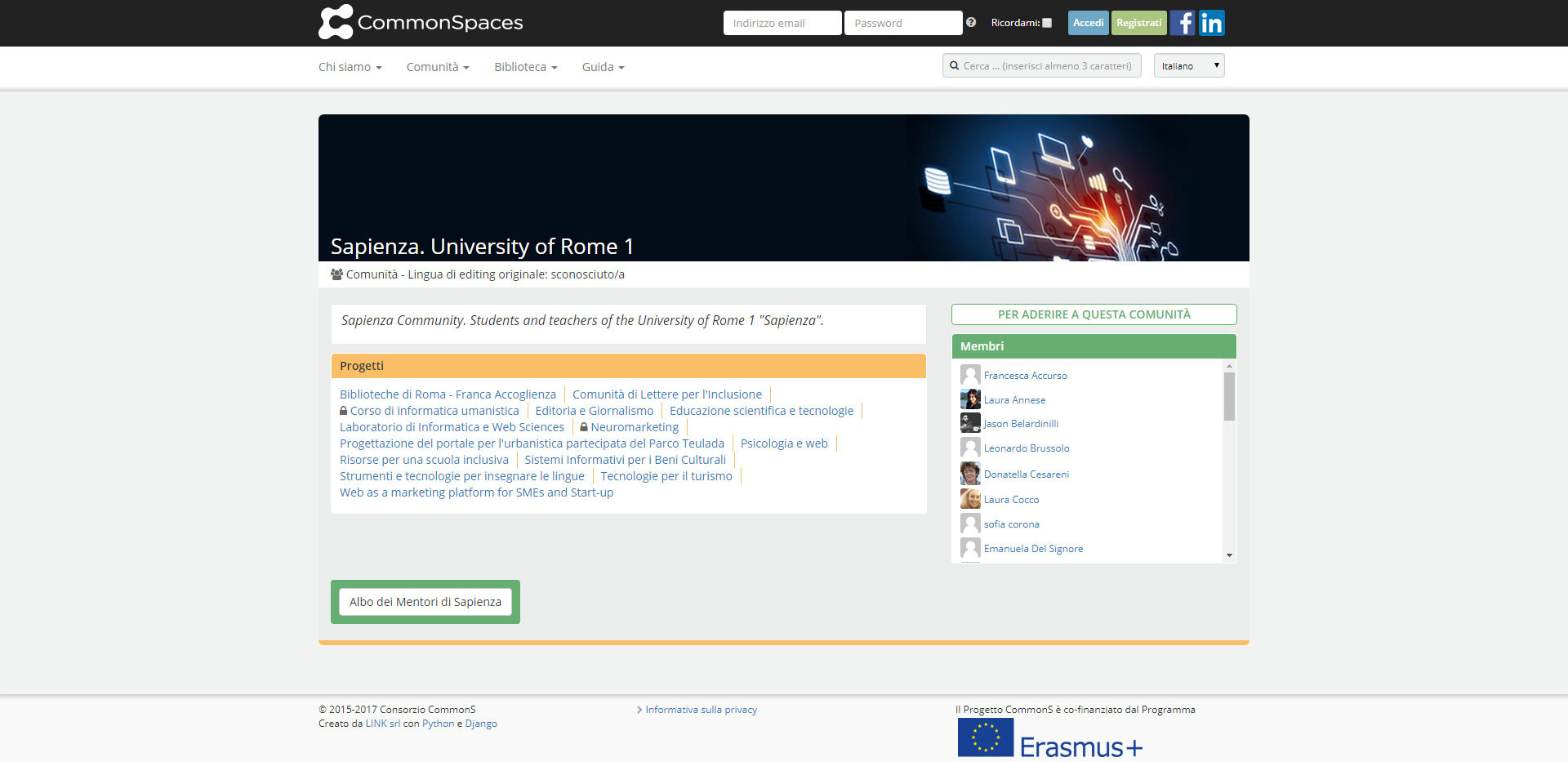Click the password help question mark icon
This screenshot has height=762, width=1568.
pyautogui.click(x=971, y=22)
